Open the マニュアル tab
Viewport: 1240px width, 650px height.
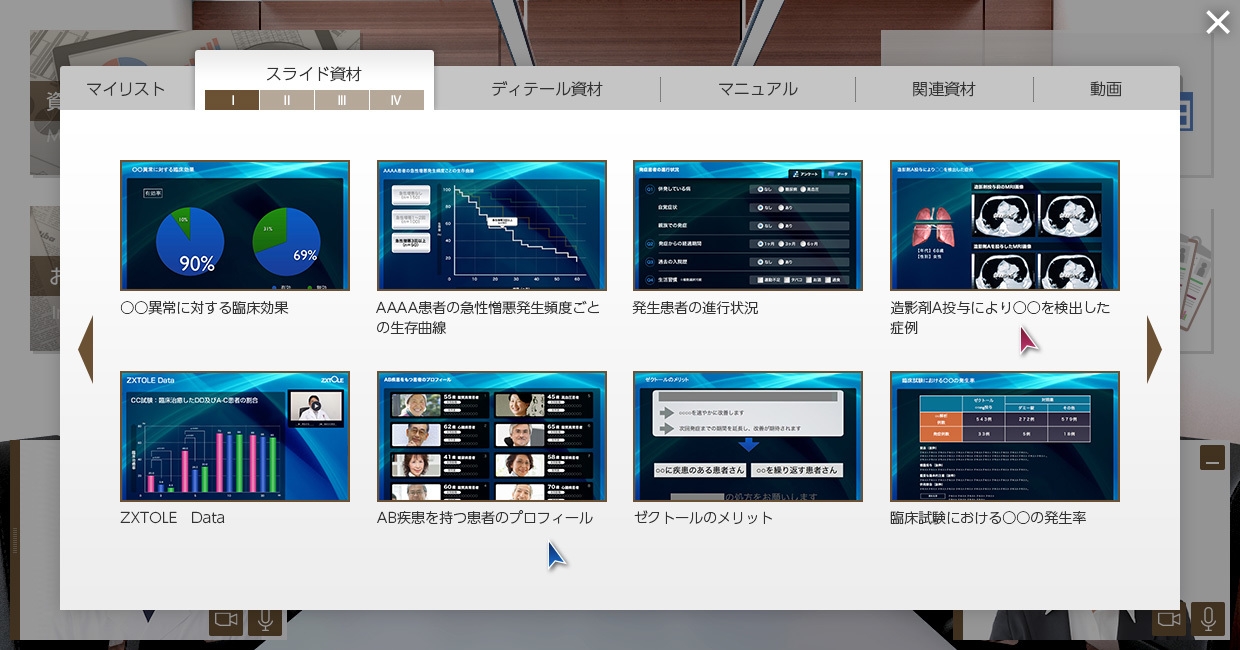(757, 89)
